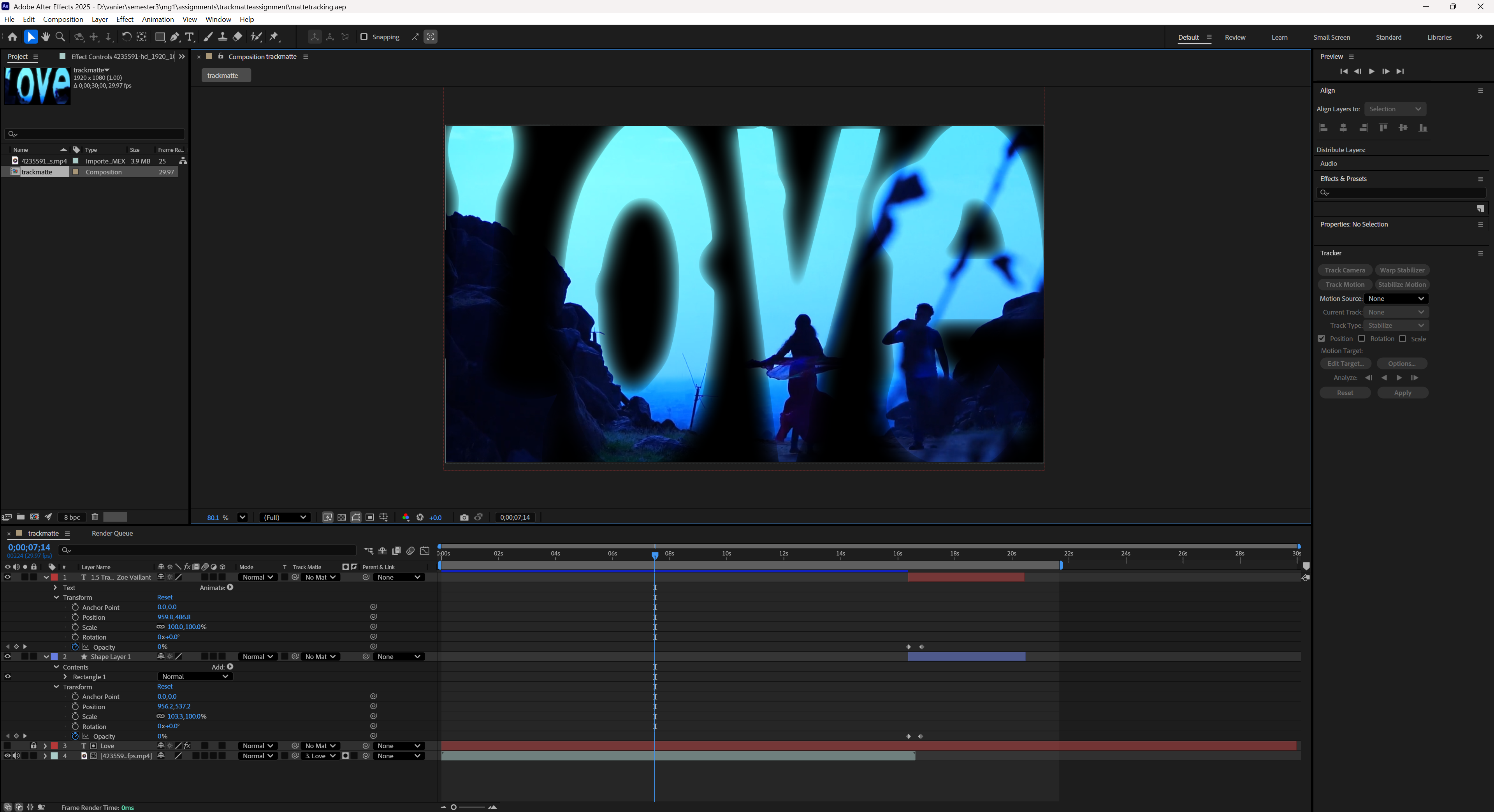
Task: Select the Hand tool
Action: coord(45,37)
